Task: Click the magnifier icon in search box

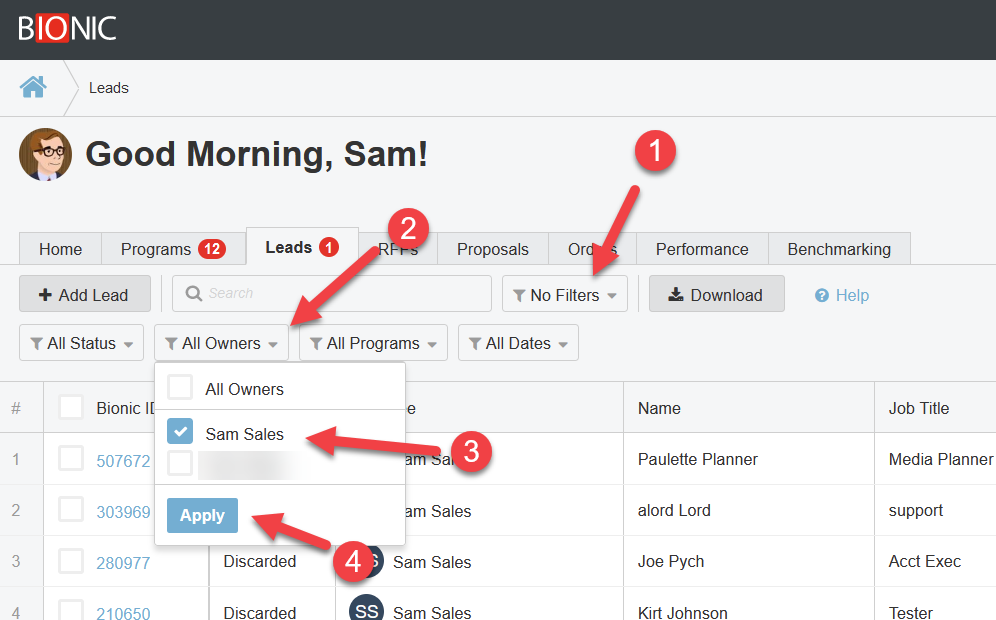Action: [192, 294]
